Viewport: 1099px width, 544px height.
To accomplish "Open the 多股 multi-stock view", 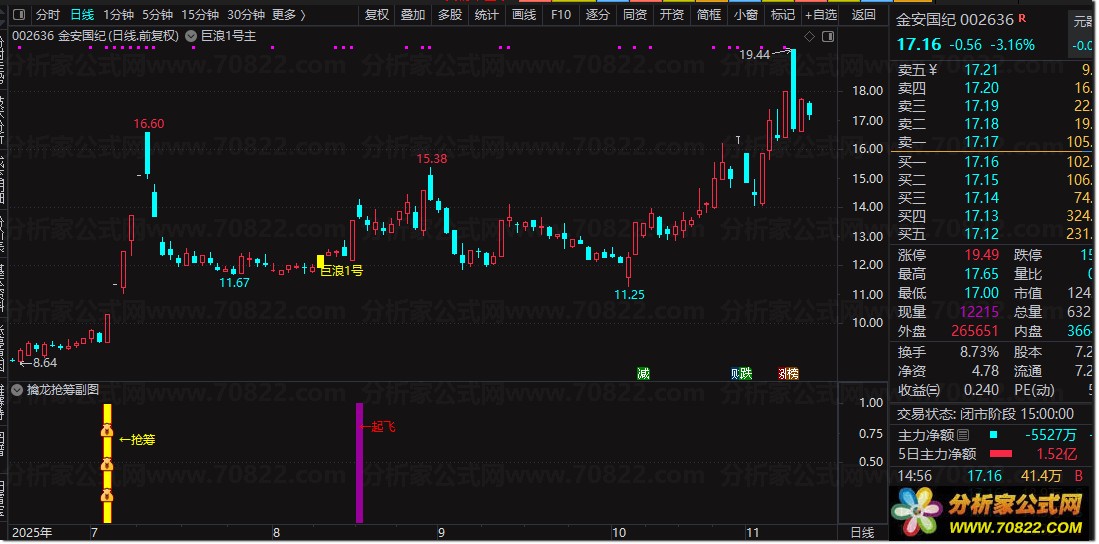I will coord(450,15).
